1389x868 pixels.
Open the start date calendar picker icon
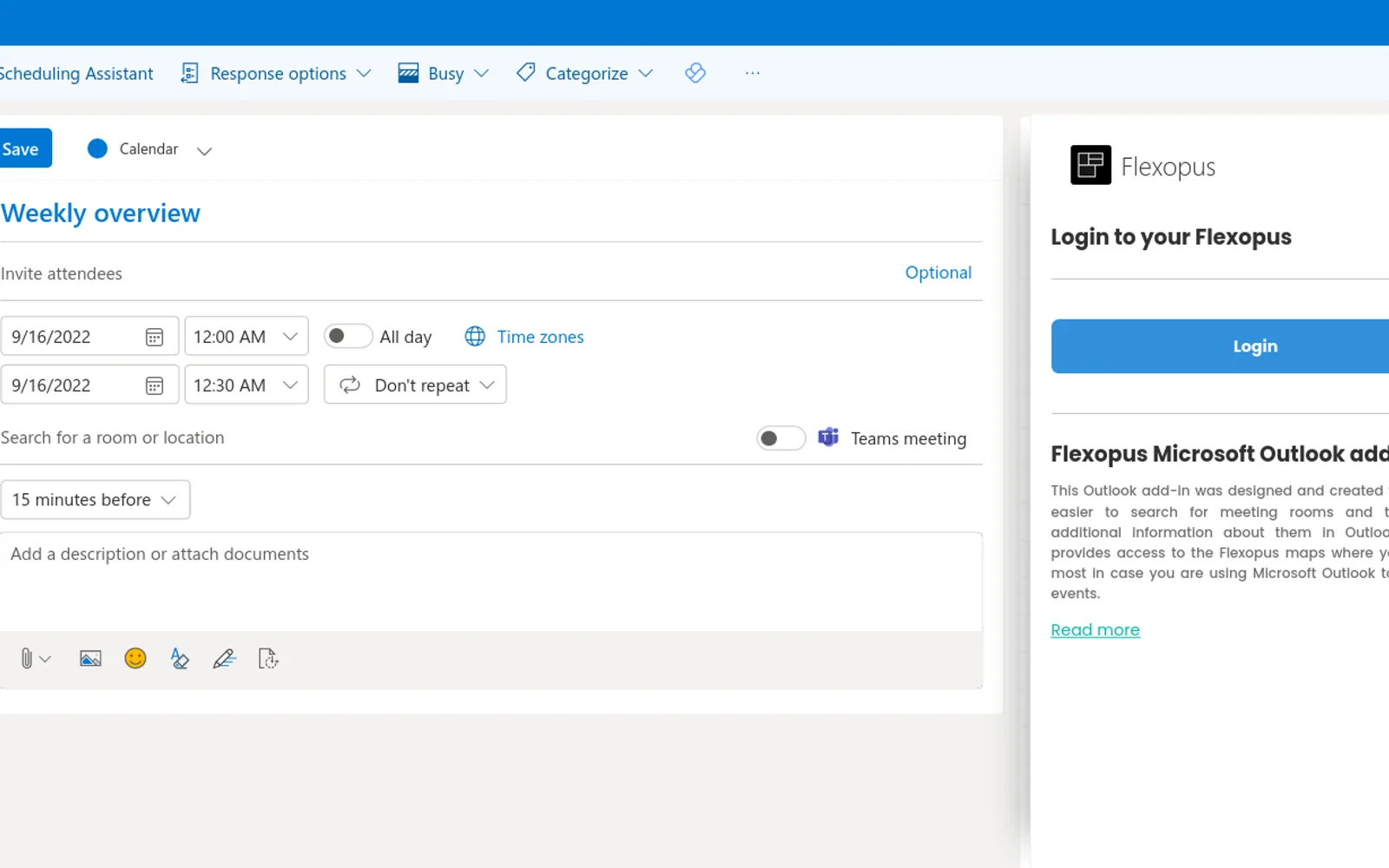pos(155,337)
